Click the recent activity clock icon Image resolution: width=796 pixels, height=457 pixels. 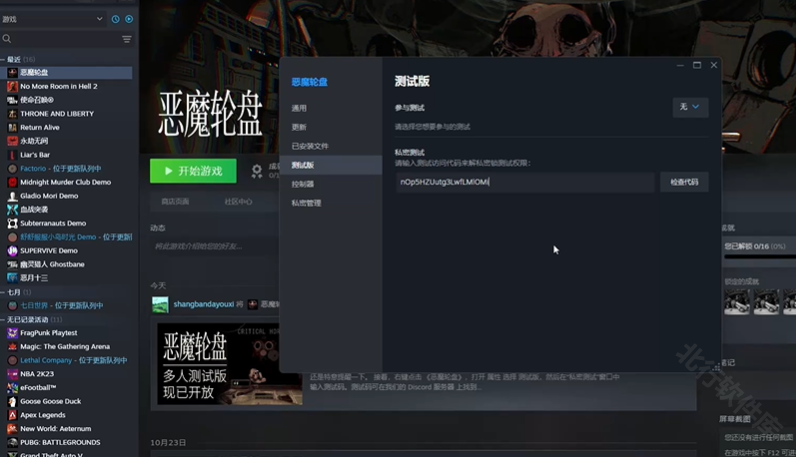pos(116,19)
